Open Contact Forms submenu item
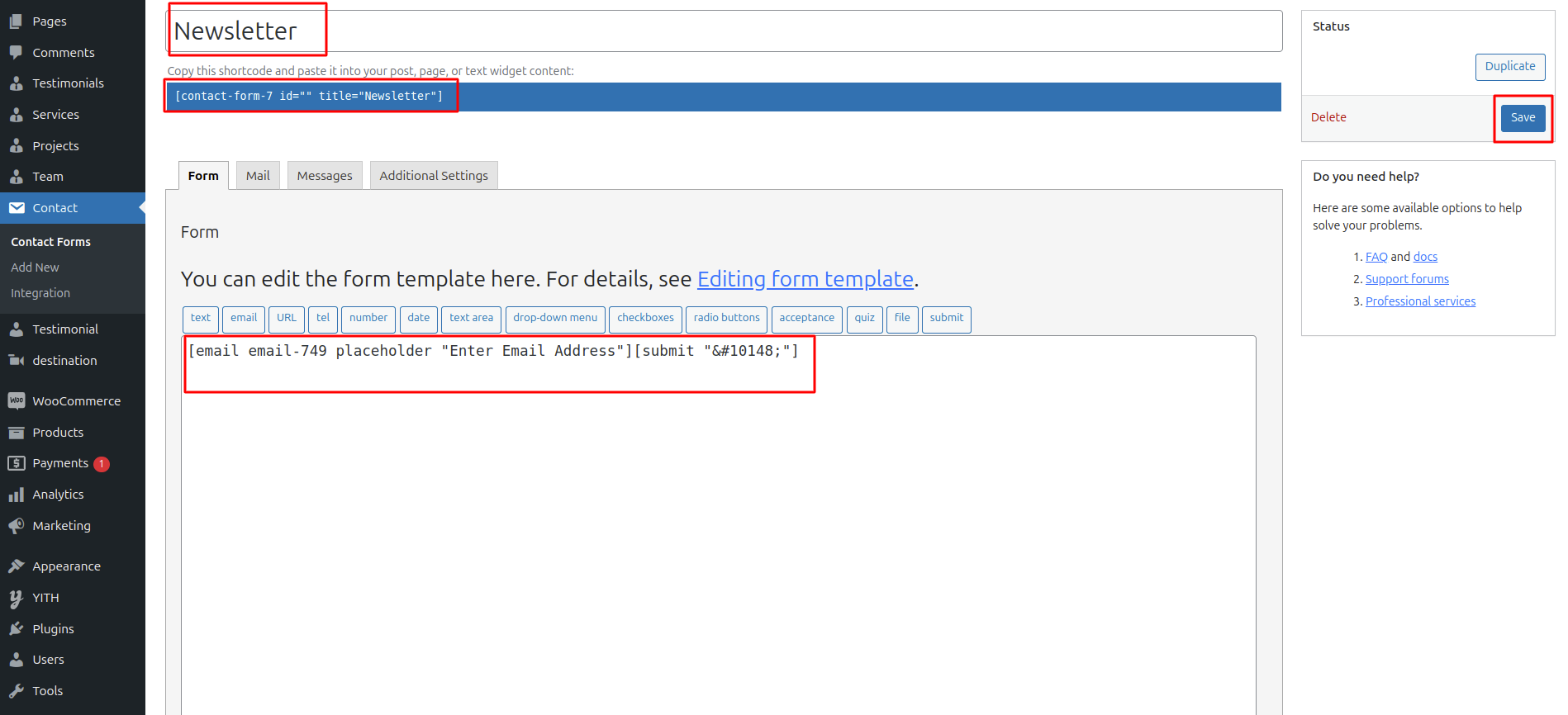The image size is (1568, 715). [x=50, y=242]
